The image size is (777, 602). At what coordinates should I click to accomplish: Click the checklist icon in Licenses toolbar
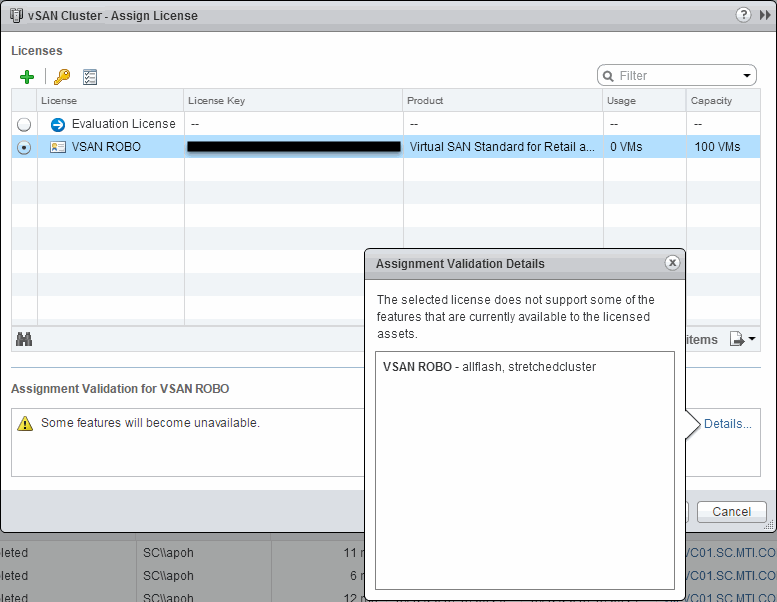[x=90, y=77]
